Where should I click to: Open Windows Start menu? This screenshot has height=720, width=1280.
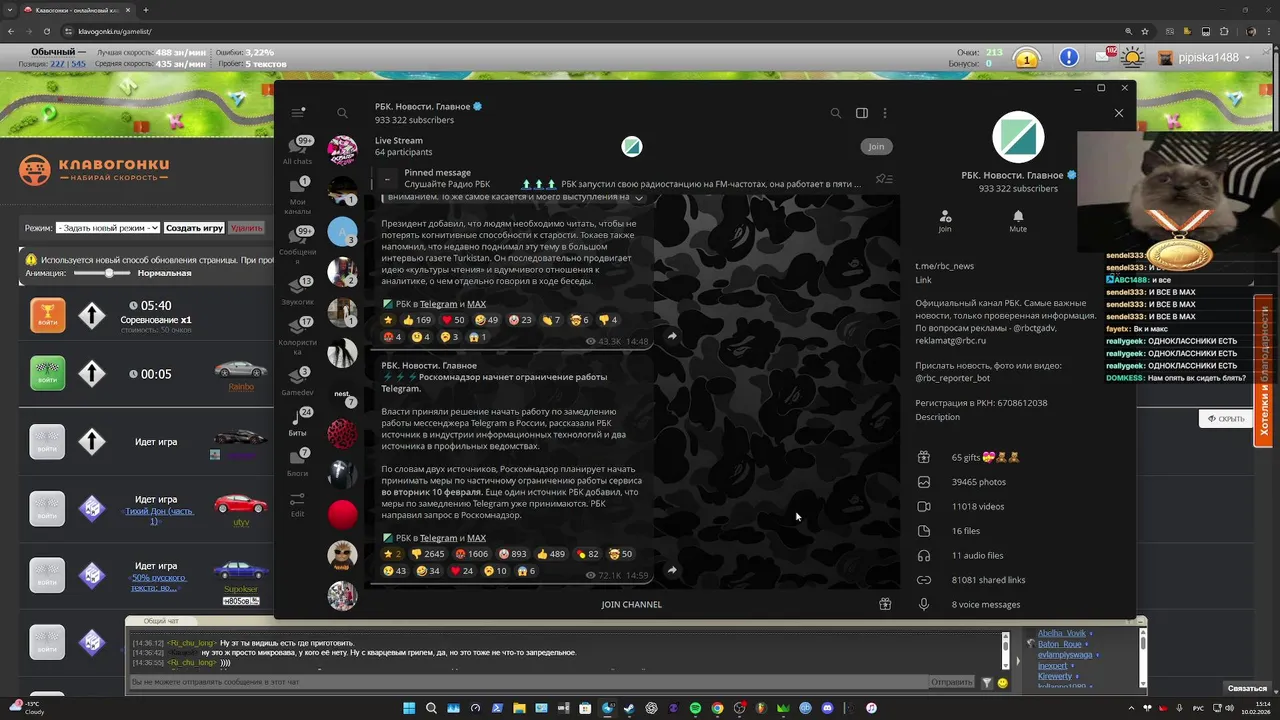click(409, 708)
